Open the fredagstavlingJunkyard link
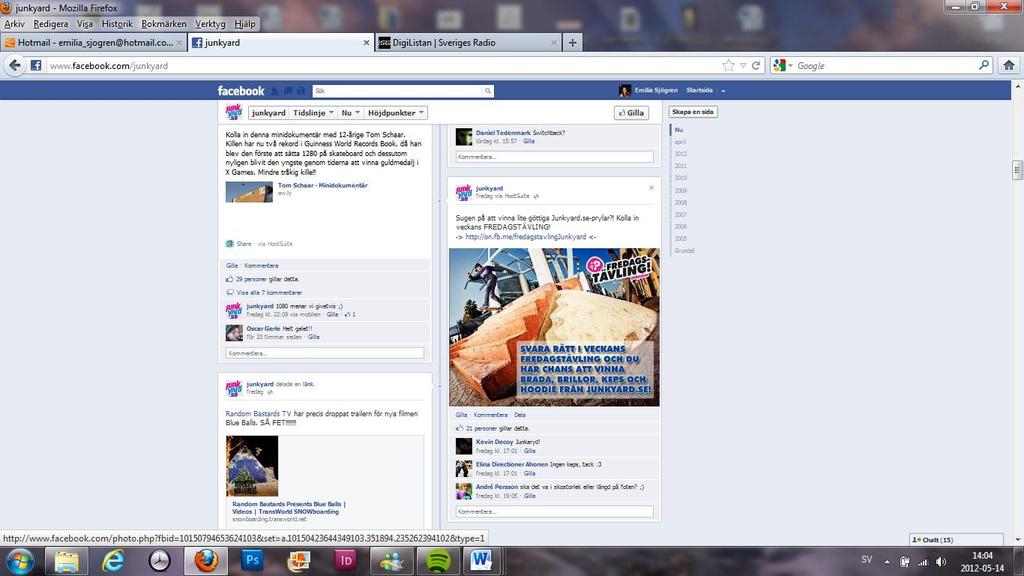 (x=526, y=237)
